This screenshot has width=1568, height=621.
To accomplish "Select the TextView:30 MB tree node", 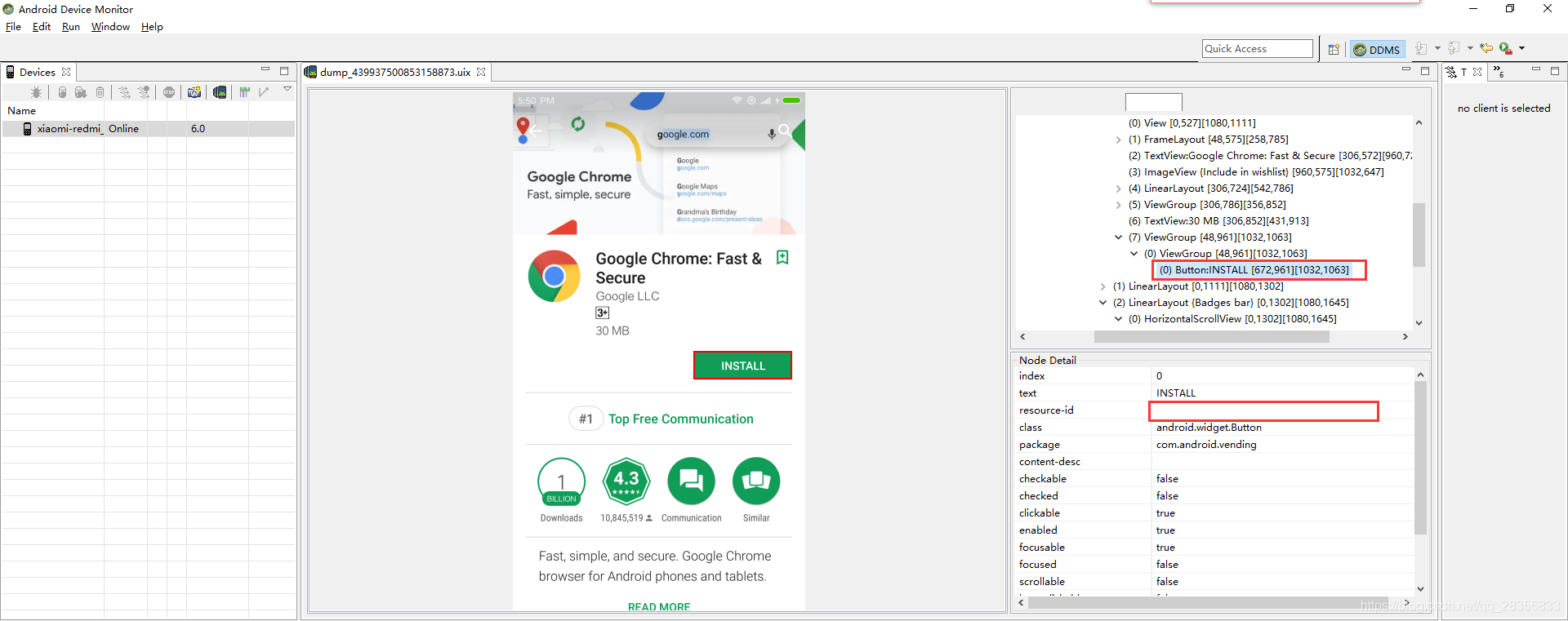I will coord(1218,221).
